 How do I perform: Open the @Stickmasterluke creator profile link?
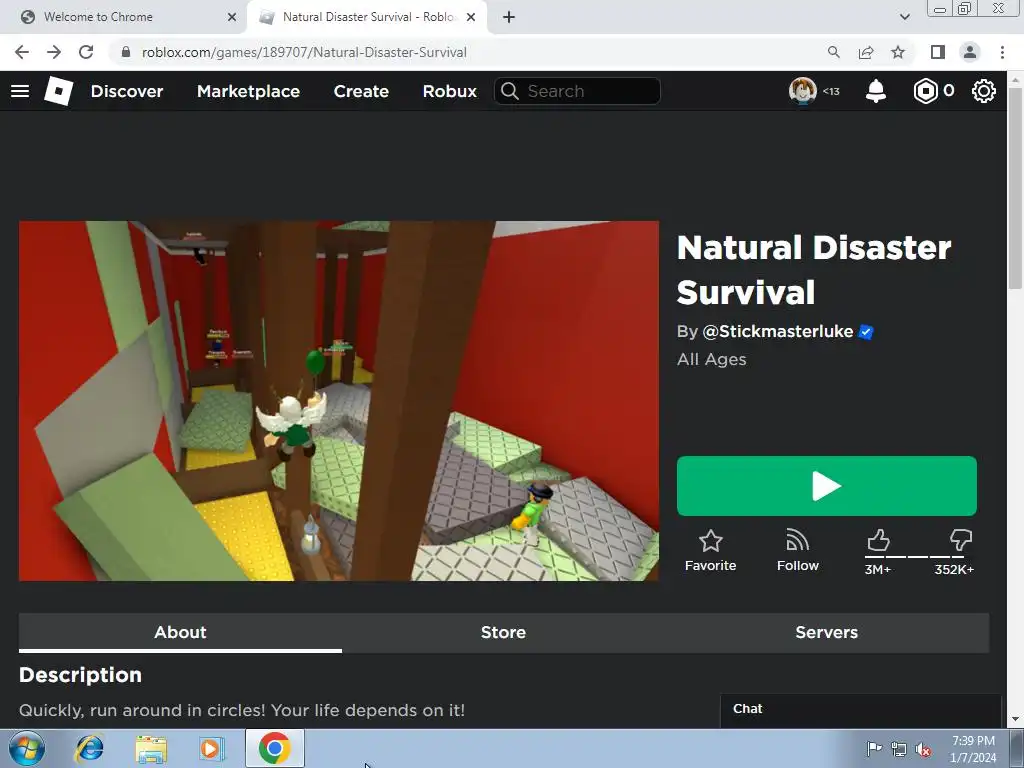[778, 332]
